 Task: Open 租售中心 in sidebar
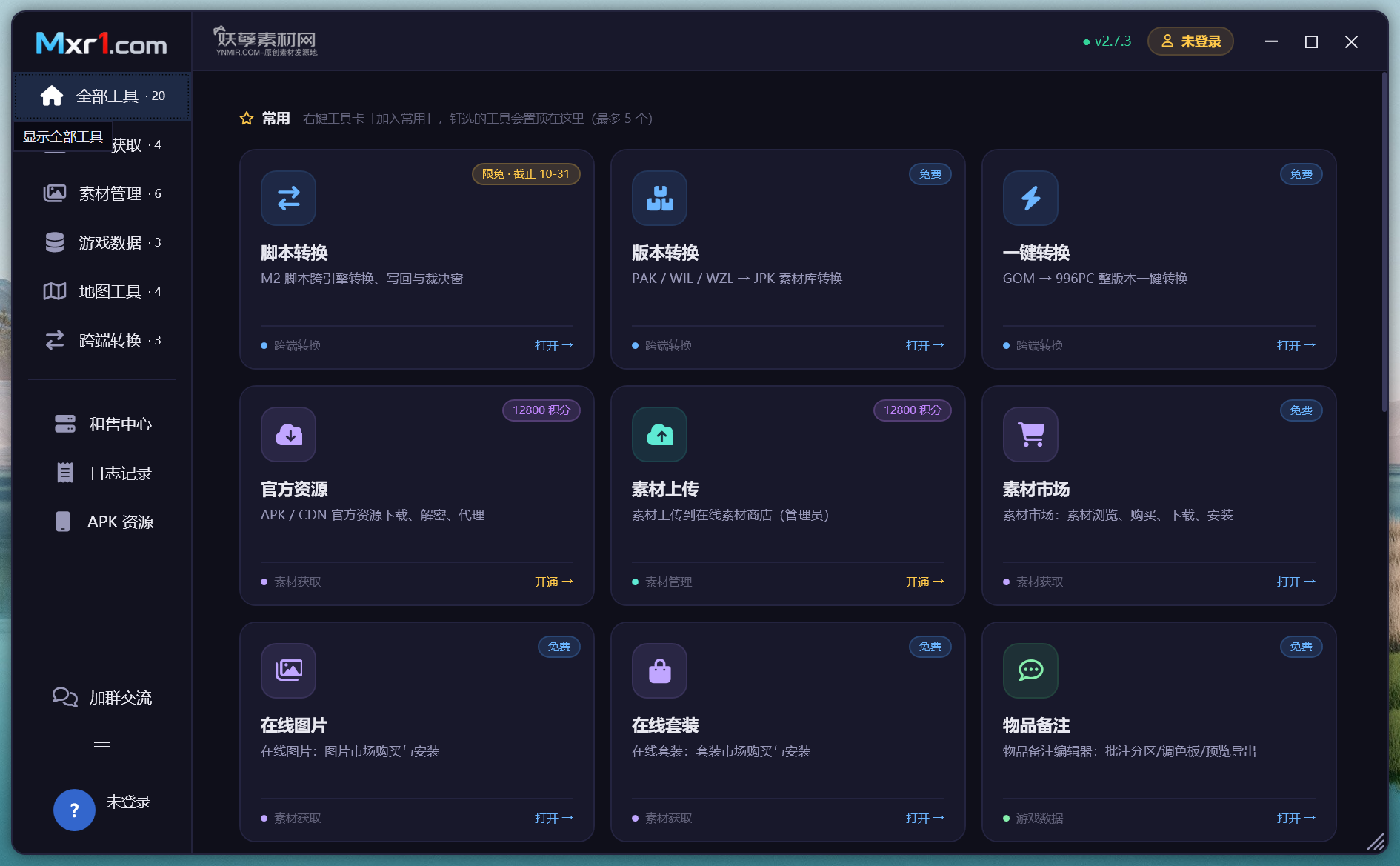(102, 424)
